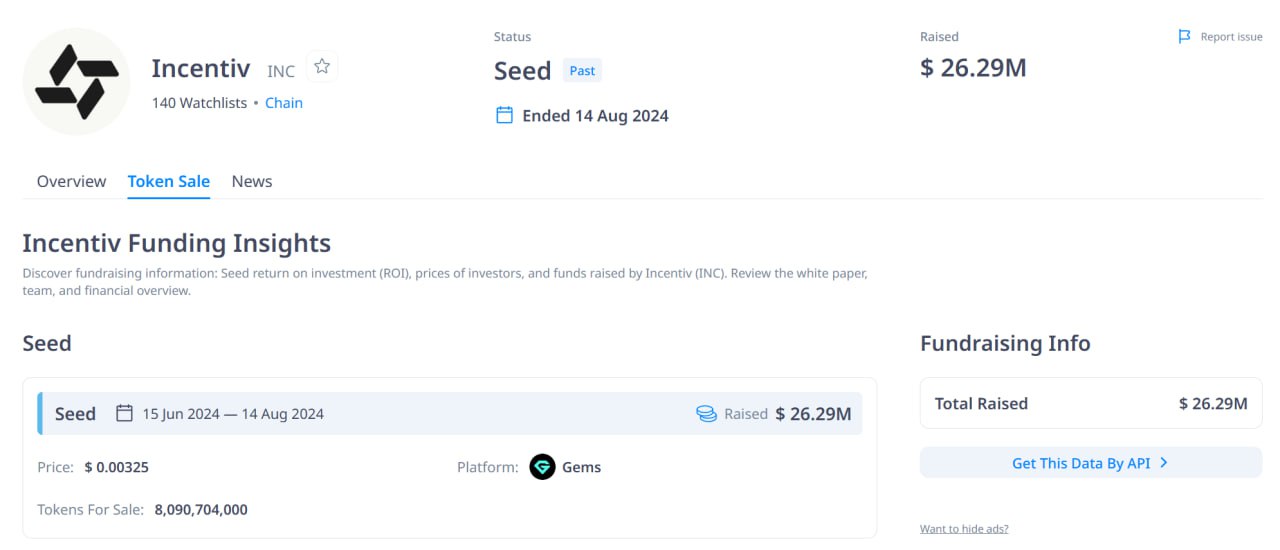This screenshot has width=1280, height=550.
Task: Click the arrow on Get This Data By API
Action: point(1164,463)
